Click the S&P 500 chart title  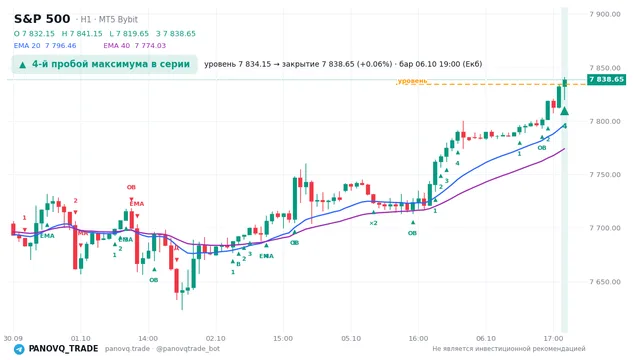pyautogui.click(x=42, y=19)
